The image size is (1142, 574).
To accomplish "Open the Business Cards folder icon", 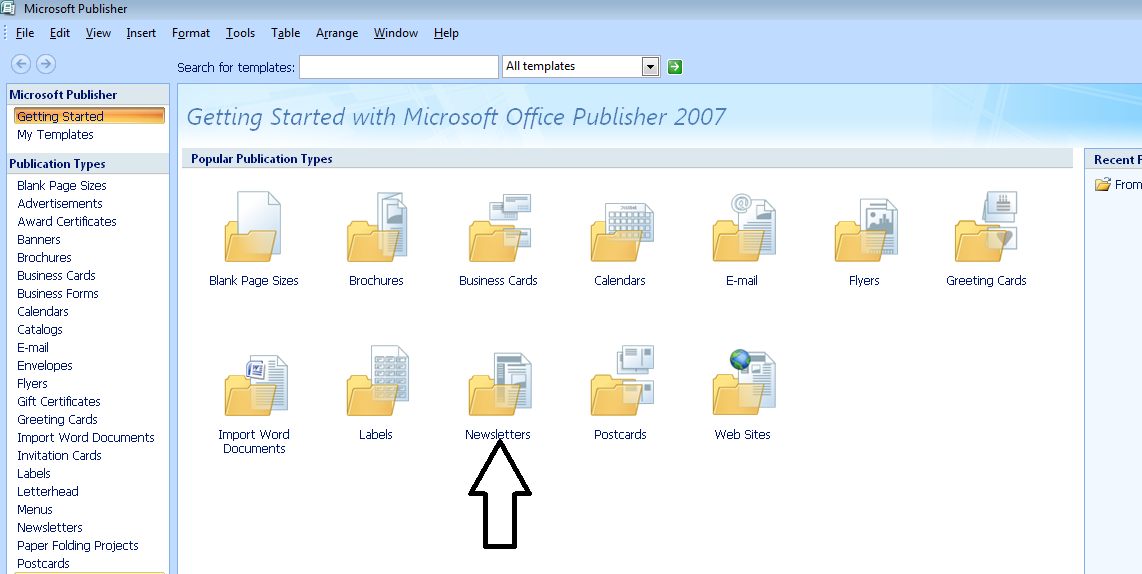I will pyautogui.click(x=500, y=227).
